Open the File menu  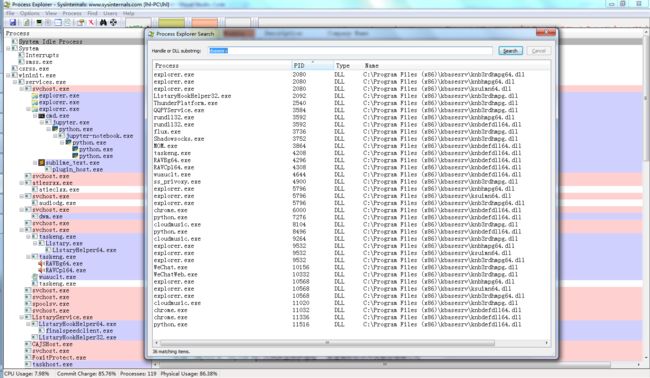click(10, 13)
